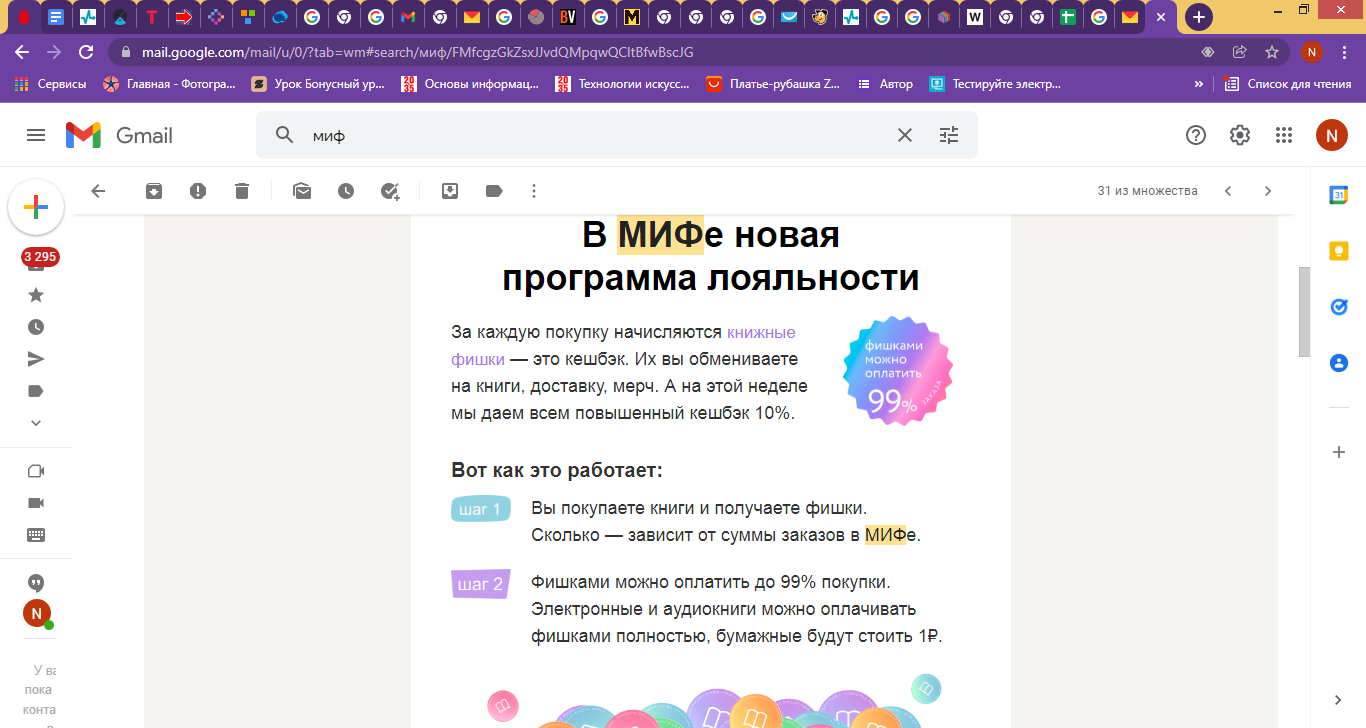Clear the search query with X
The width and height of the screenshot is (1366, 728).
tap(905, 135)
